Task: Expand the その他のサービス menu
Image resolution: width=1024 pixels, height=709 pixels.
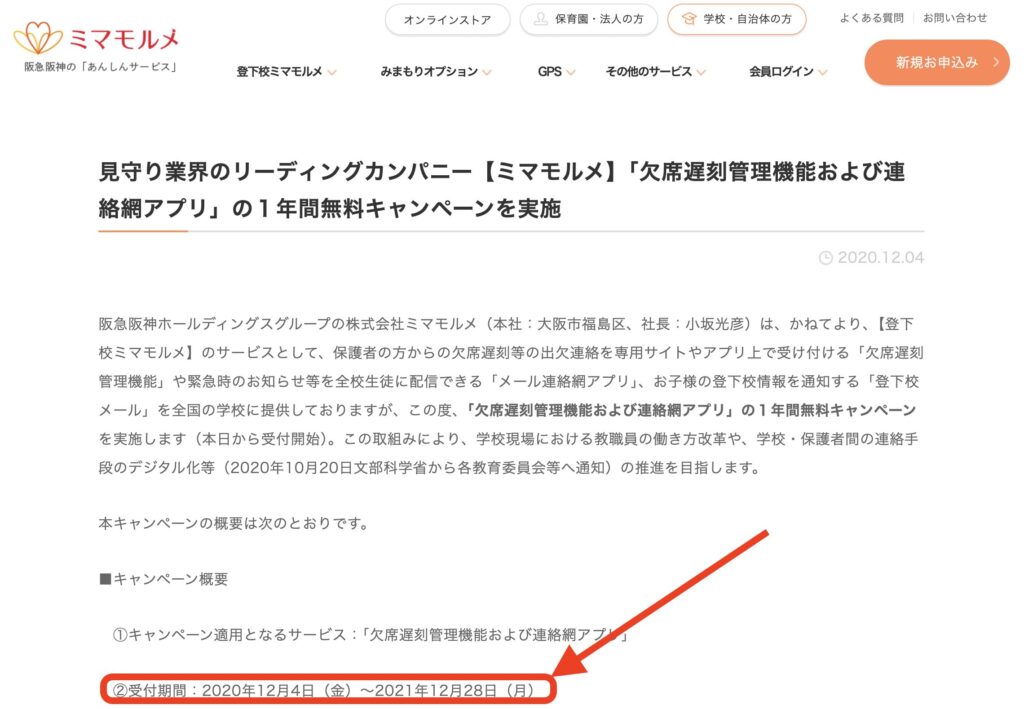Action: (655, 72)
